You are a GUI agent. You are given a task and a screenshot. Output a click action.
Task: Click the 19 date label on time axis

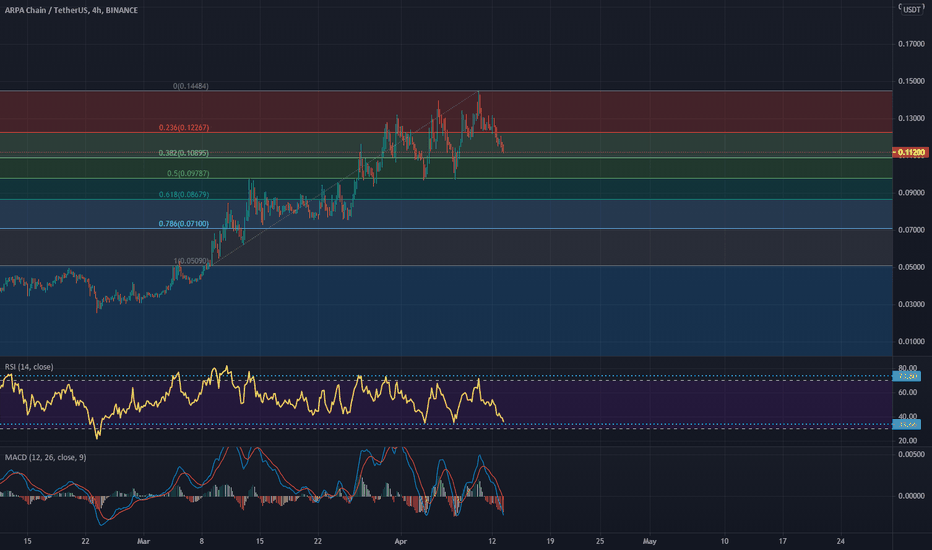tap(550, 541)
